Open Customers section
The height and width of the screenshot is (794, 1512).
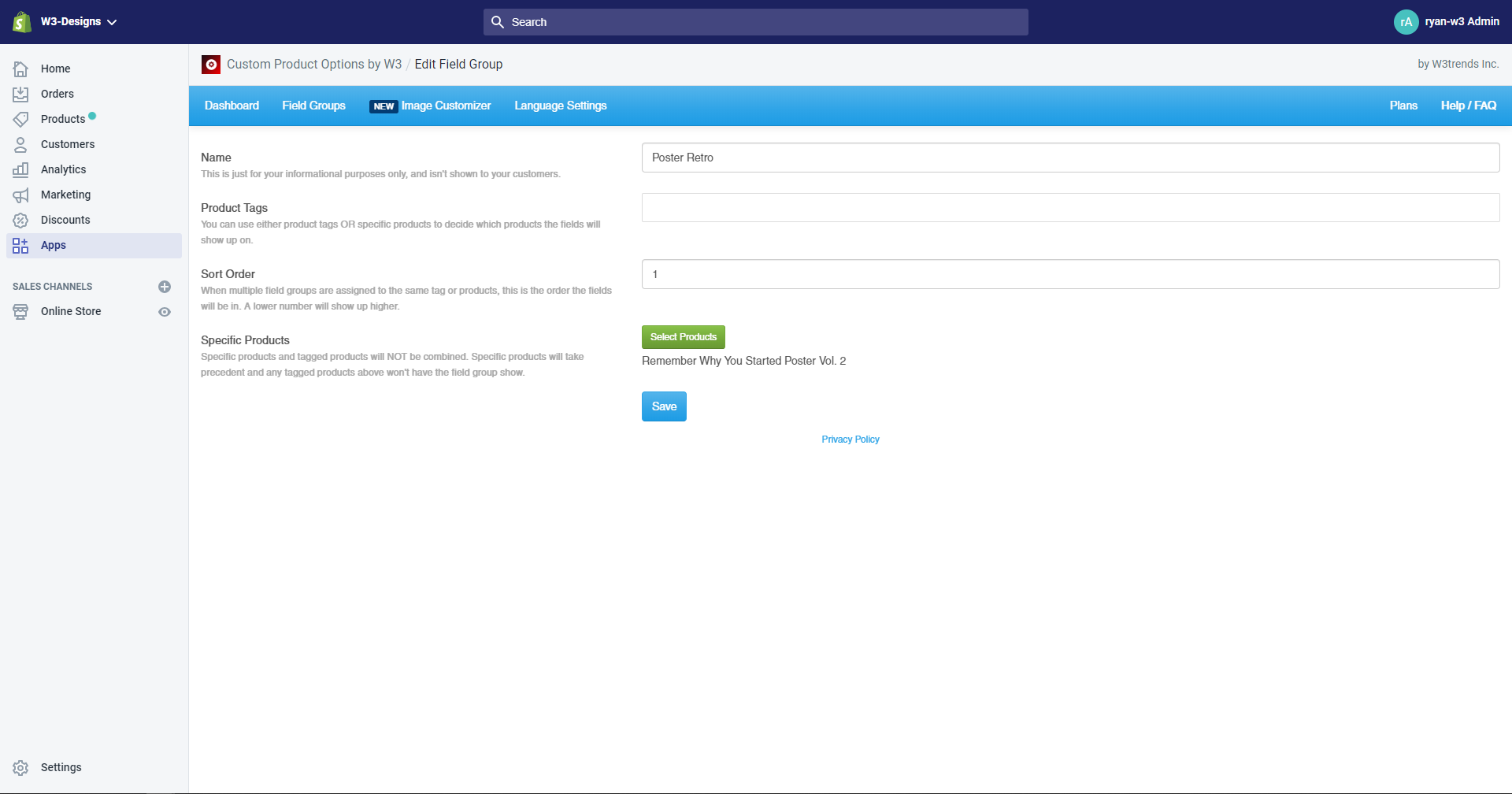(94, 144)
